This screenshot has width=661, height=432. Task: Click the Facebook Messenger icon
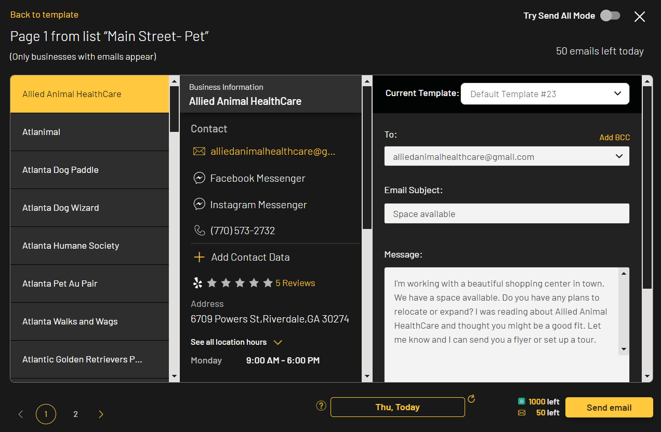coord(199,178)
